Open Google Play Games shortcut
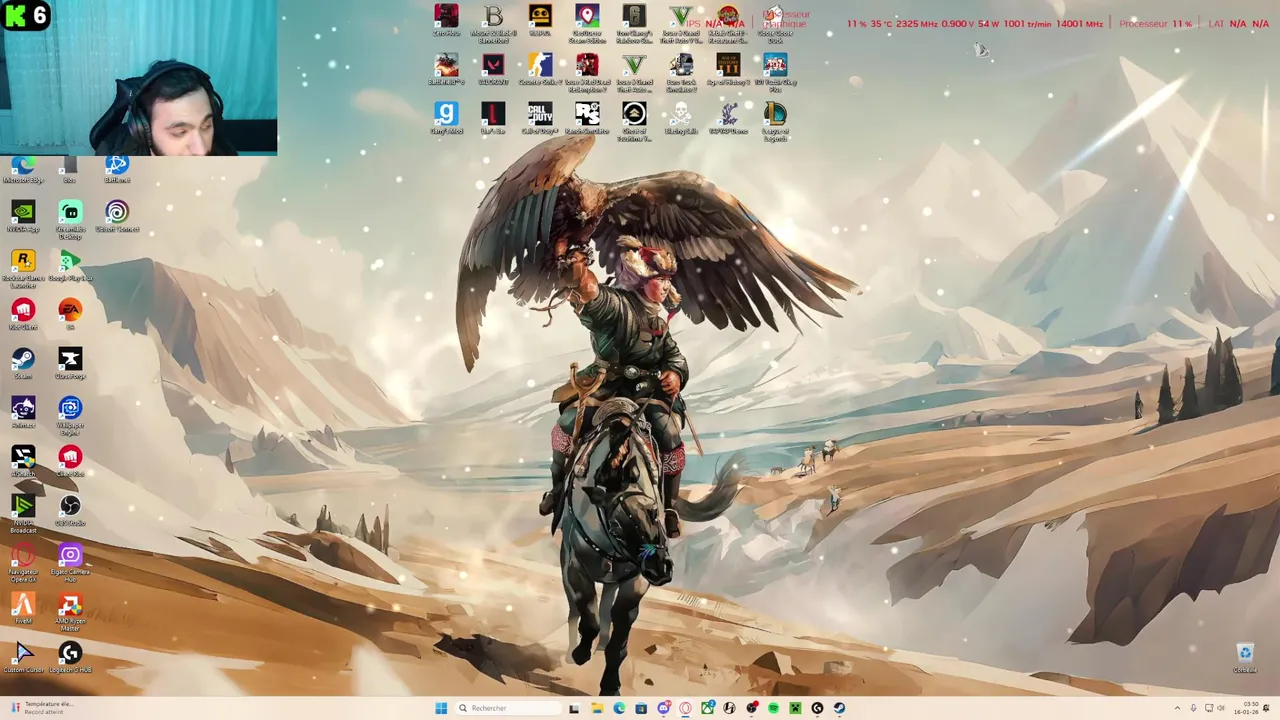Image resolution: width=1280 pixels, height=720 pixels. click(x=70, y=266)
